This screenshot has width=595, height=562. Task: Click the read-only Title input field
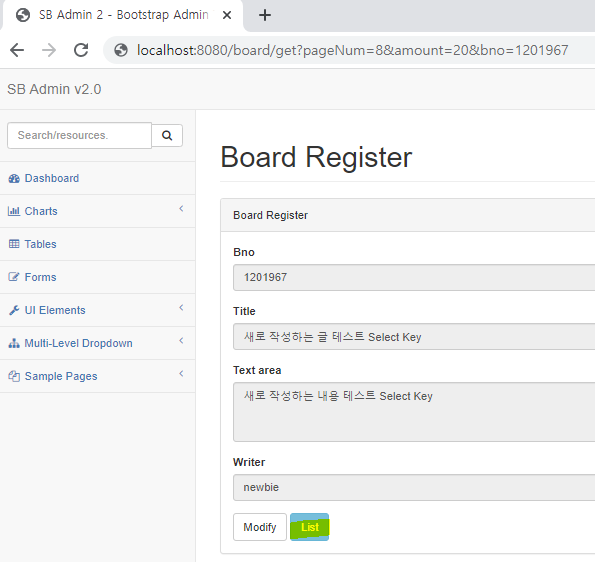click(414, 337)
